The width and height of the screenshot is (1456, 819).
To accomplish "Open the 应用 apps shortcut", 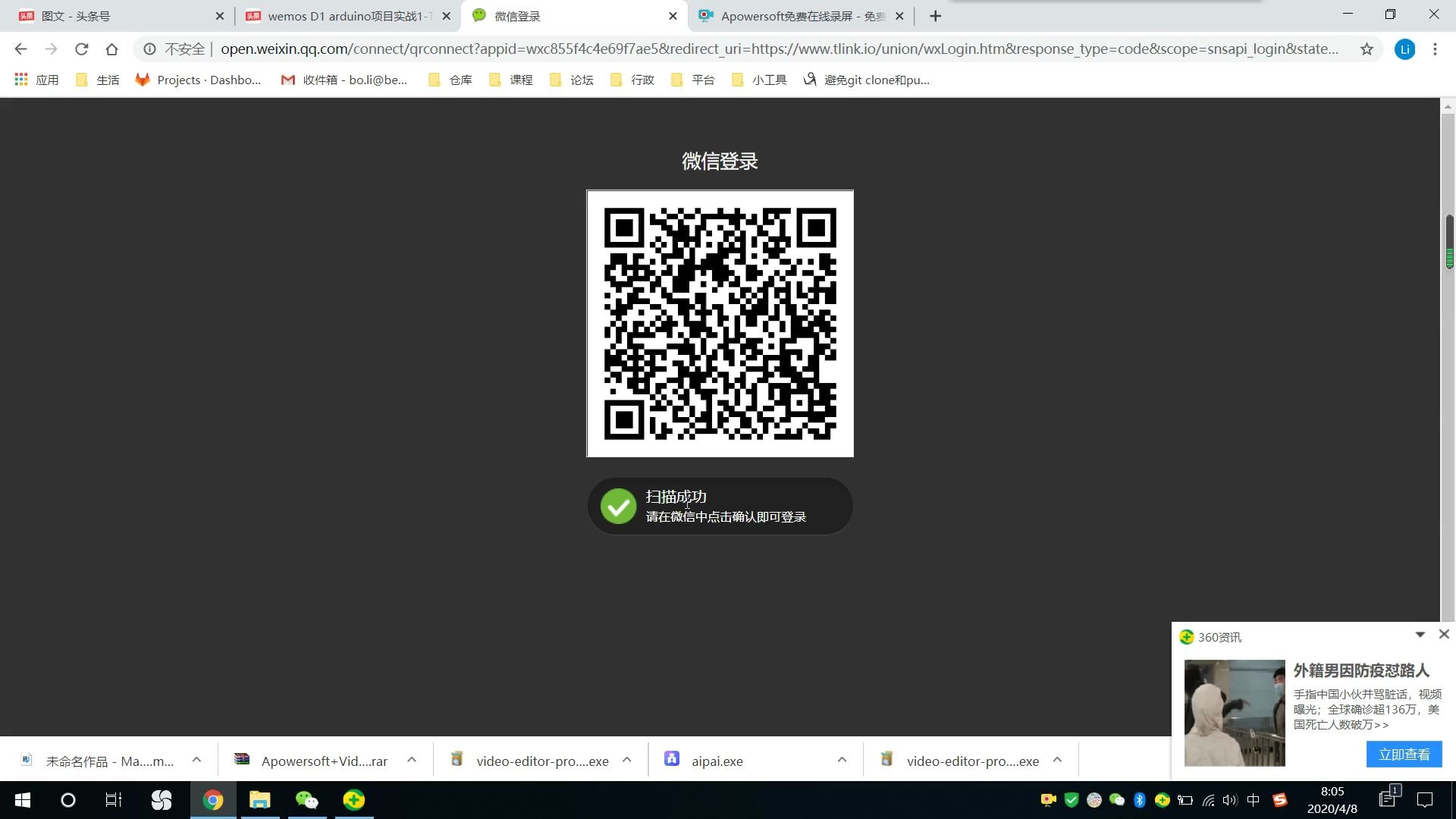I will tap(36, 80).
